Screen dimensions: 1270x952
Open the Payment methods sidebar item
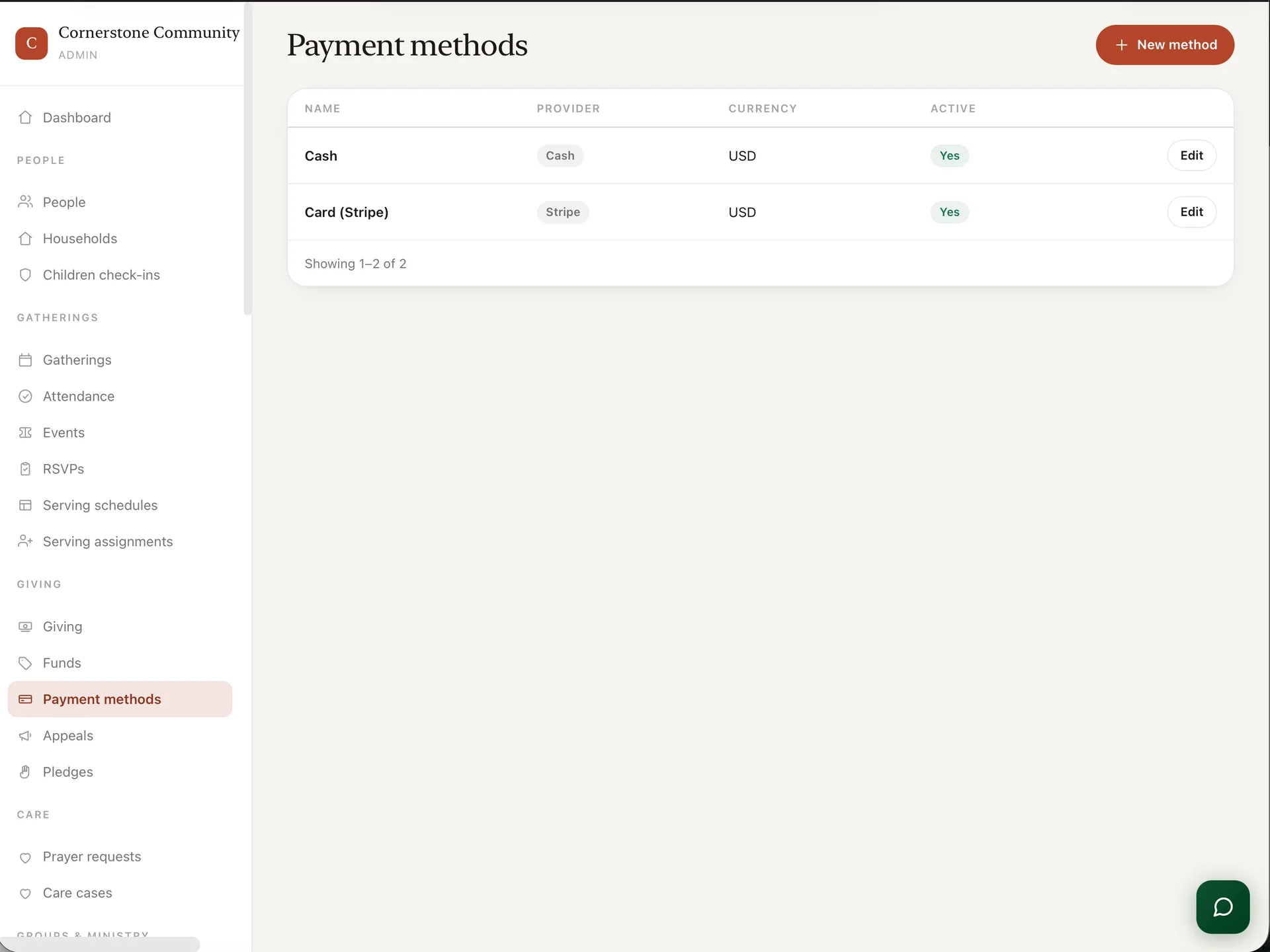120,699
